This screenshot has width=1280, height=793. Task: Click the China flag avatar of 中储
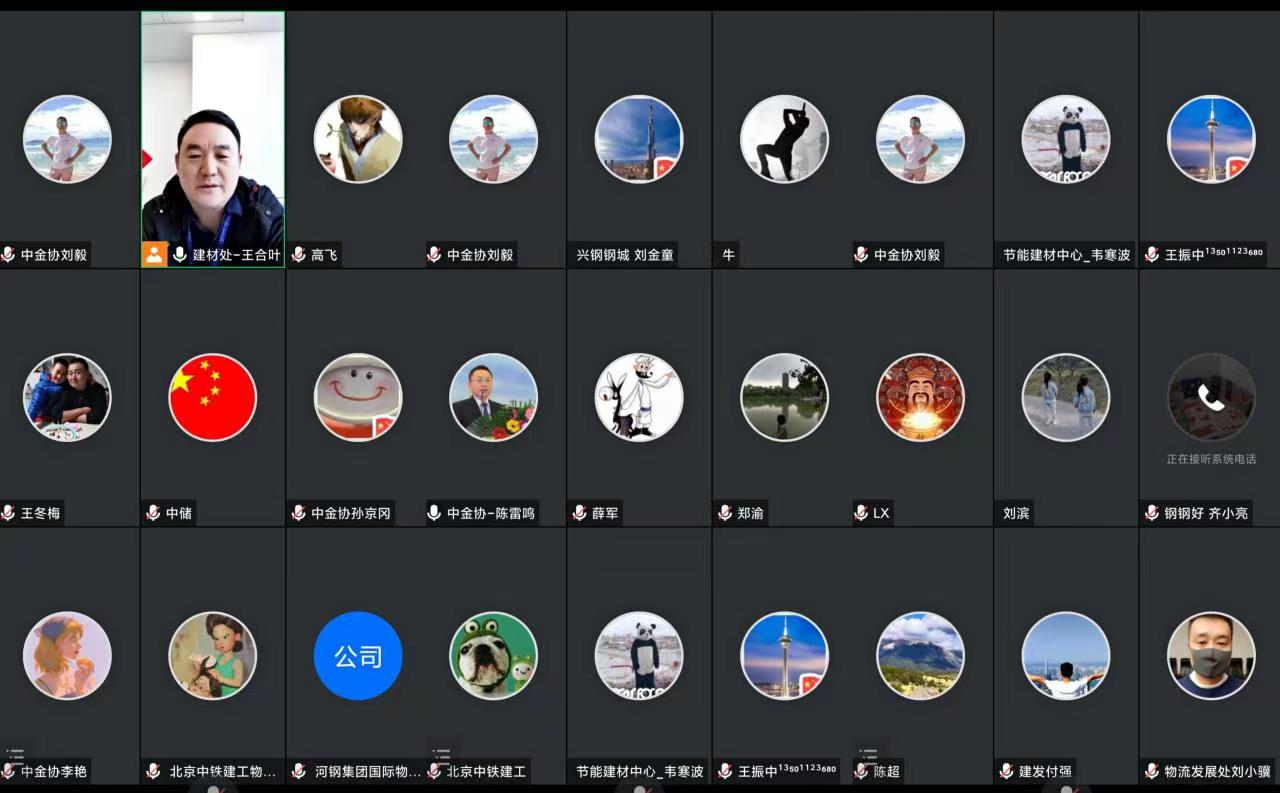click(212, 397)
